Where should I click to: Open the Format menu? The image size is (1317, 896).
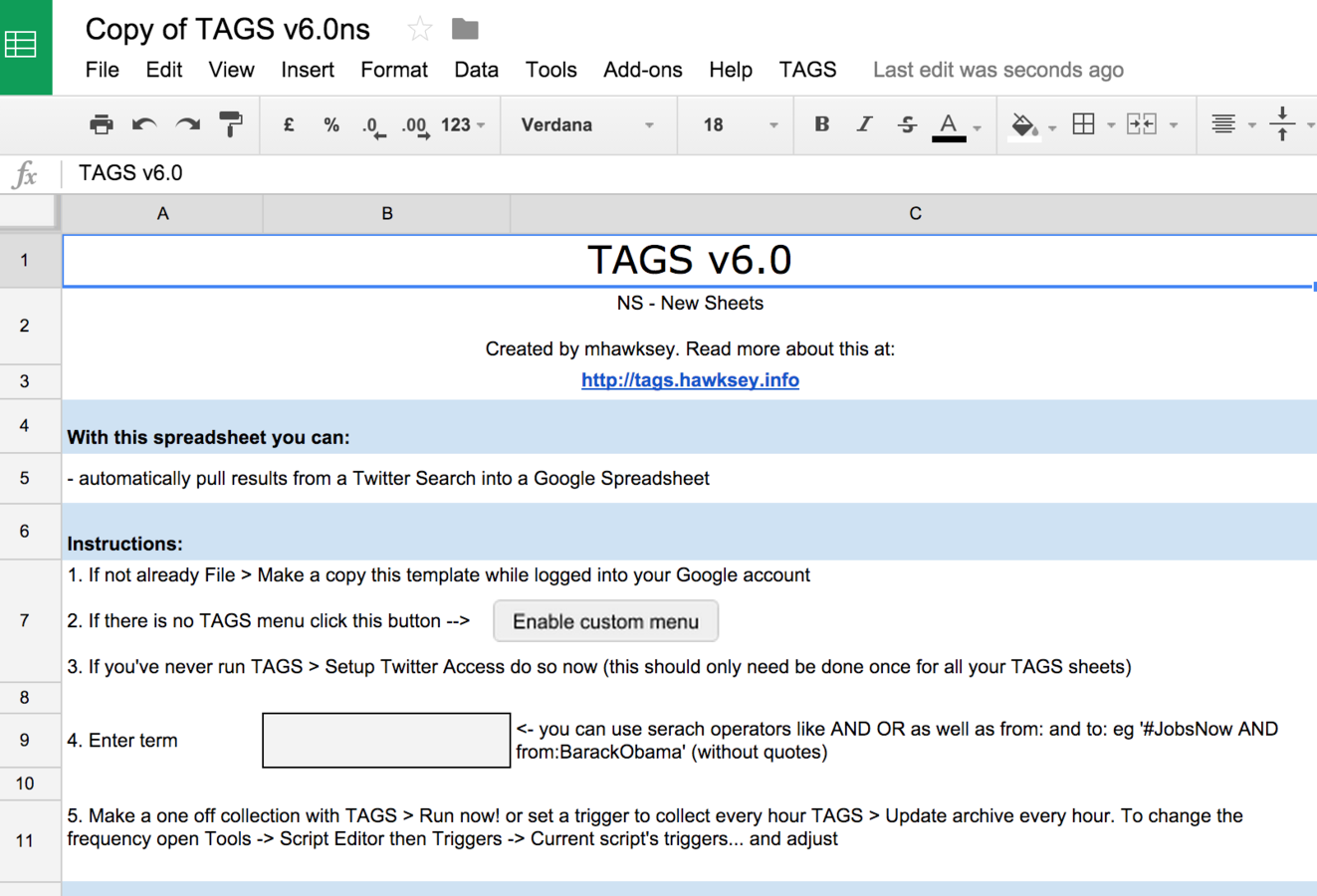click(x=394, y=70)
